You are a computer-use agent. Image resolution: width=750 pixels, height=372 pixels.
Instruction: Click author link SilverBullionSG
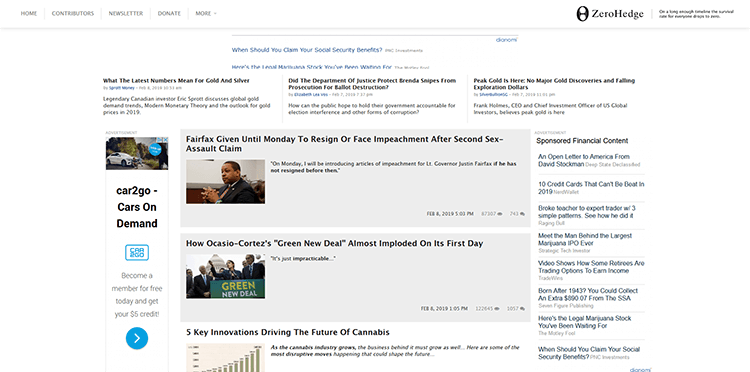(493, 95)
